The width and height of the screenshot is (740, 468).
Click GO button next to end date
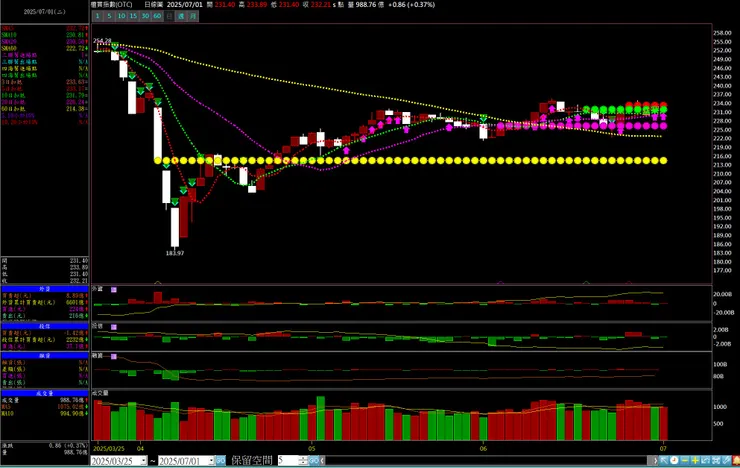coord(220,460)
